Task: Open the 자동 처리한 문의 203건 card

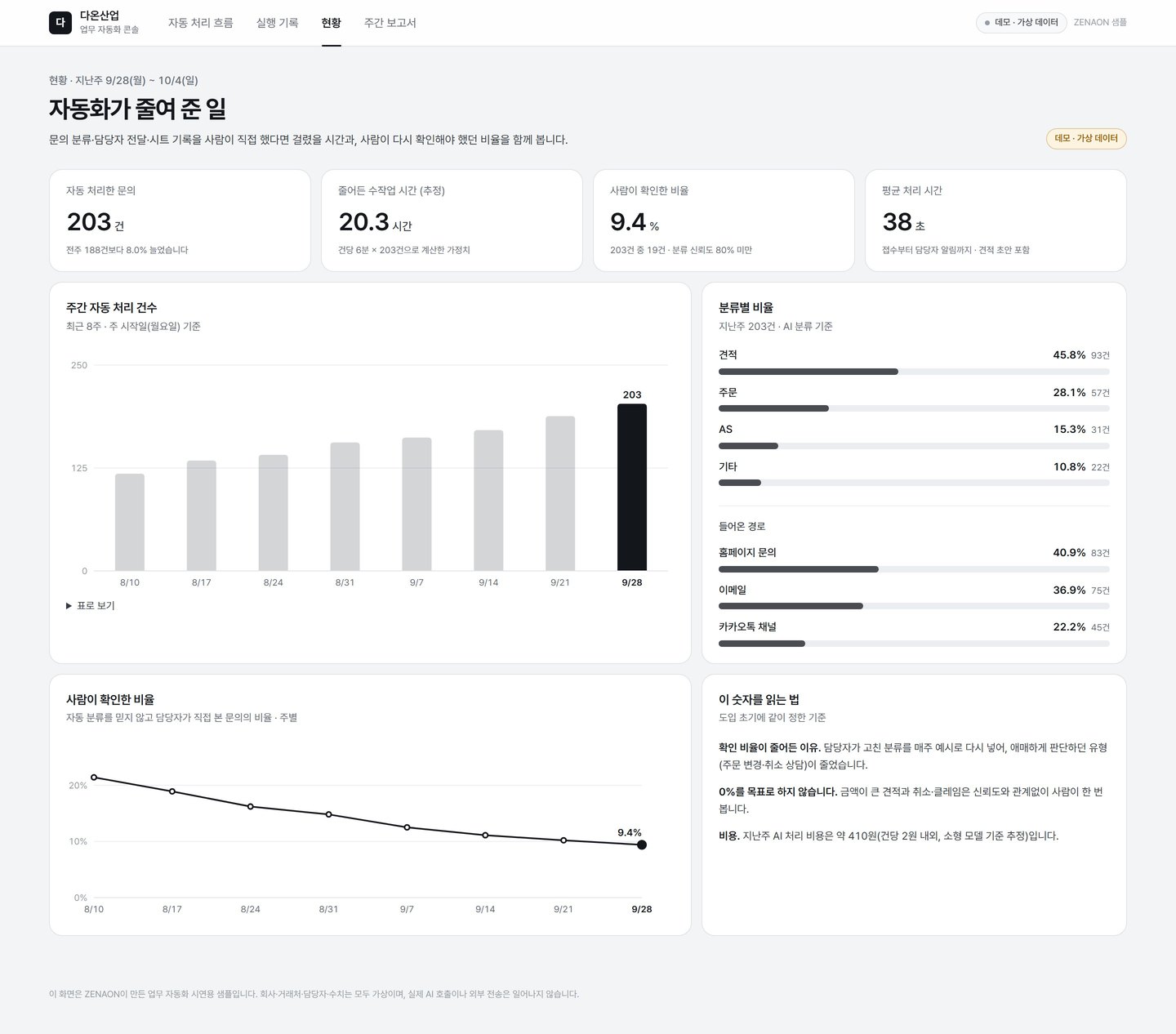Action: point(180,221)
